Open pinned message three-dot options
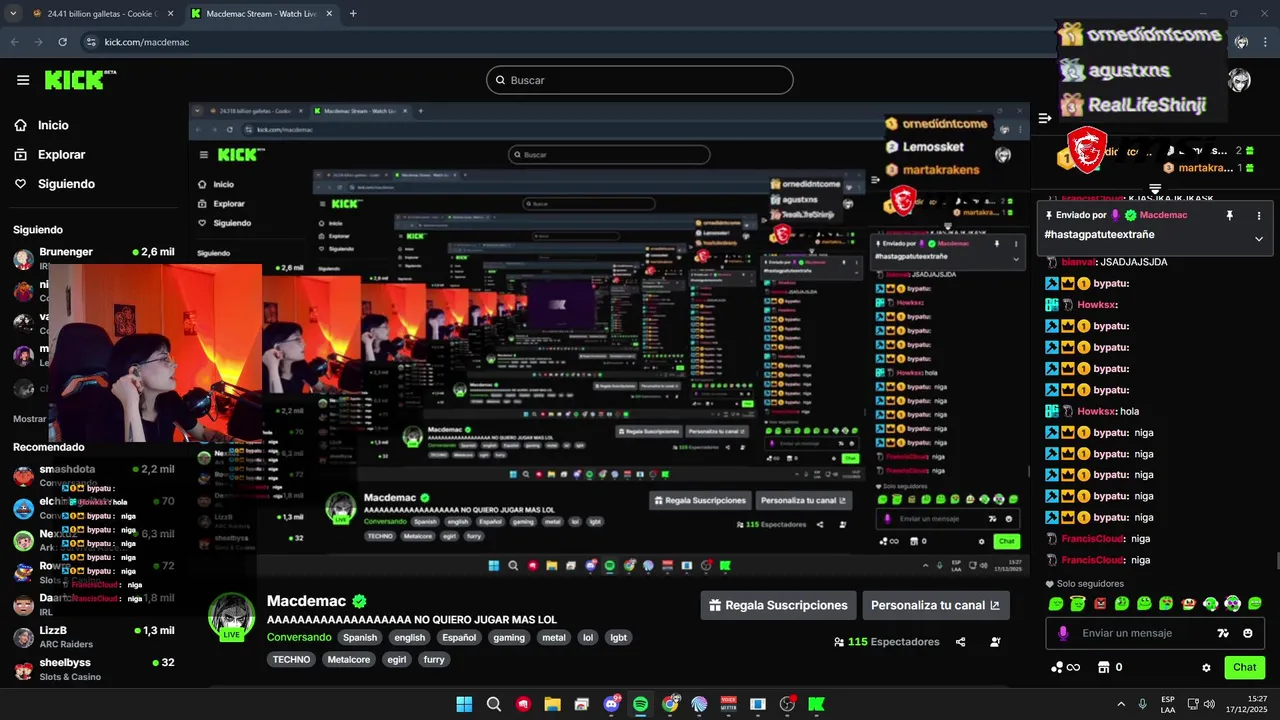Viewport: 1280px width, 720px height. click(x=1259, y=215)
